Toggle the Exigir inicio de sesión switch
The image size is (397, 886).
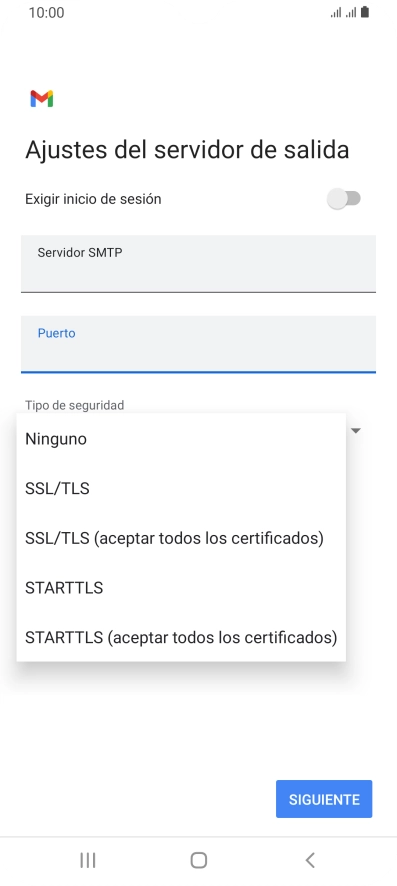[x=344, y=199]
